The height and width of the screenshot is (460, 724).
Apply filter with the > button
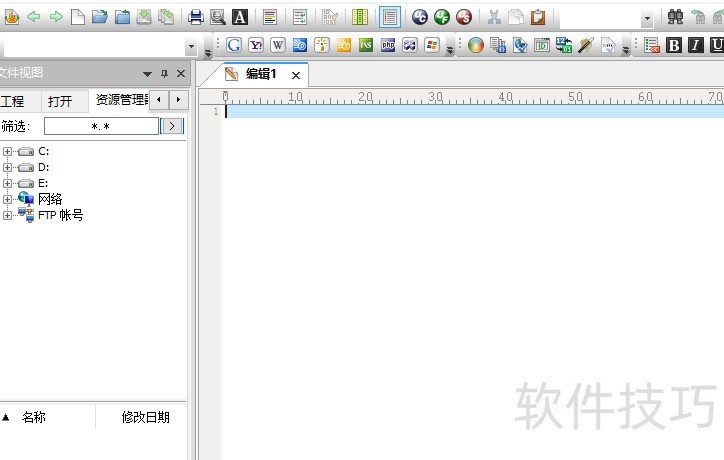(x=172, y=126)
